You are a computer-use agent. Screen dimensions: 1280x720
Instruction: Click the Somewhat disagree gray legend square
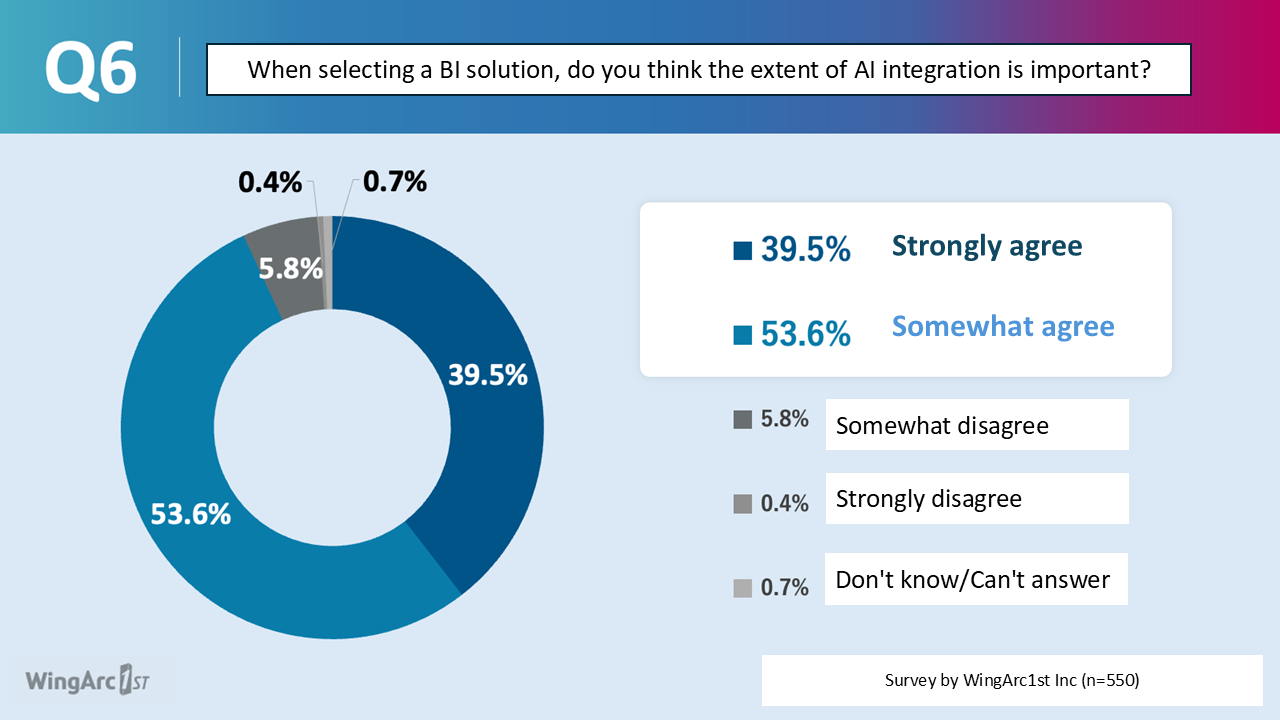point(742,420)
